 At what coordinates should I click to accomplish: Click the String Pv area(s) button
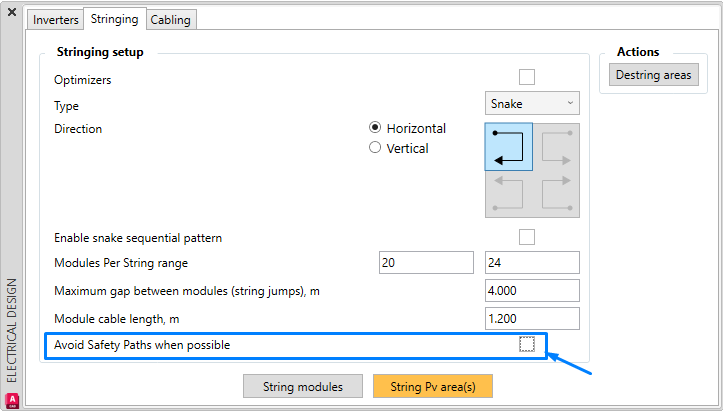click(433, 386)
